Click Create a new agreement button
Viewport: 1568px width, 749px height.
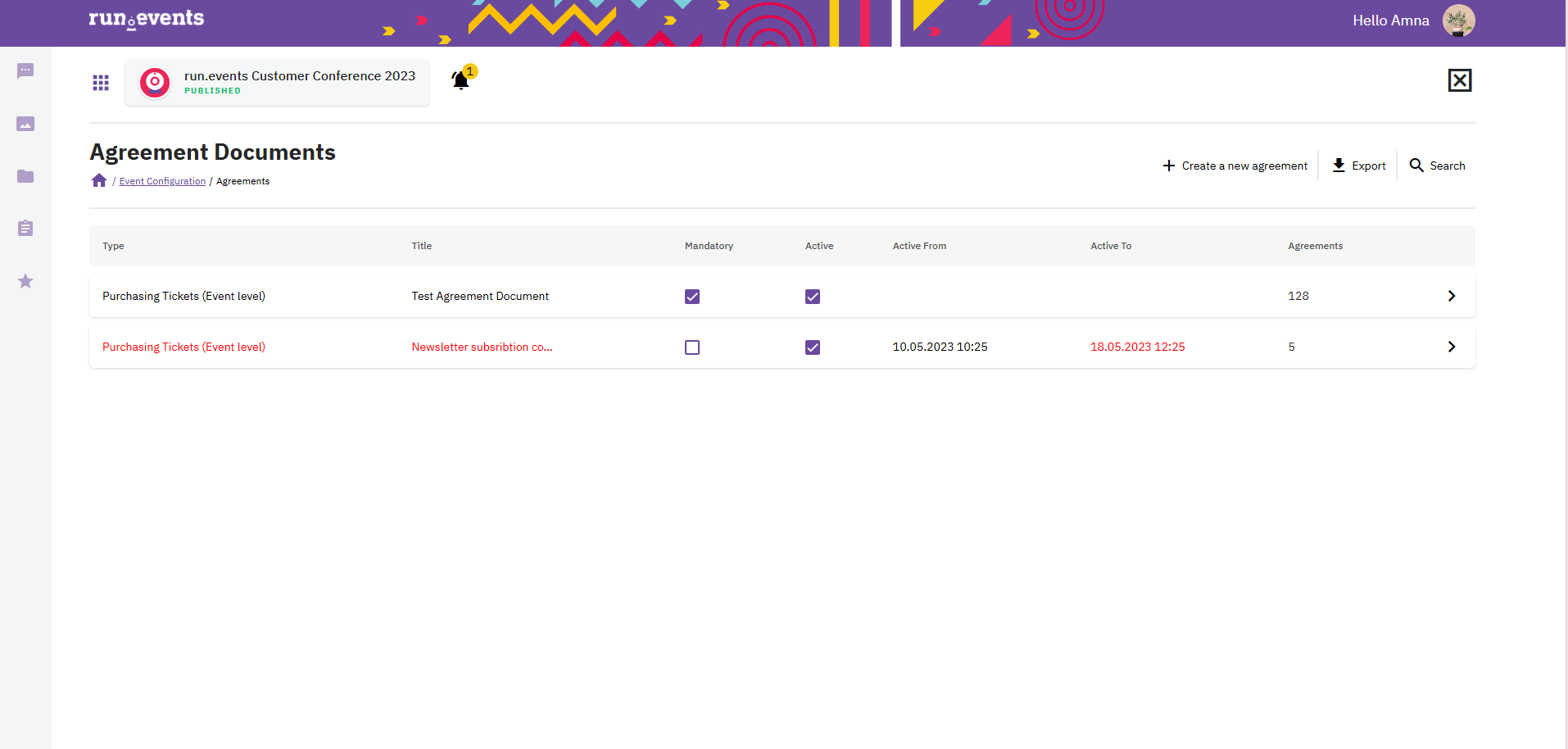point(1235,166)
